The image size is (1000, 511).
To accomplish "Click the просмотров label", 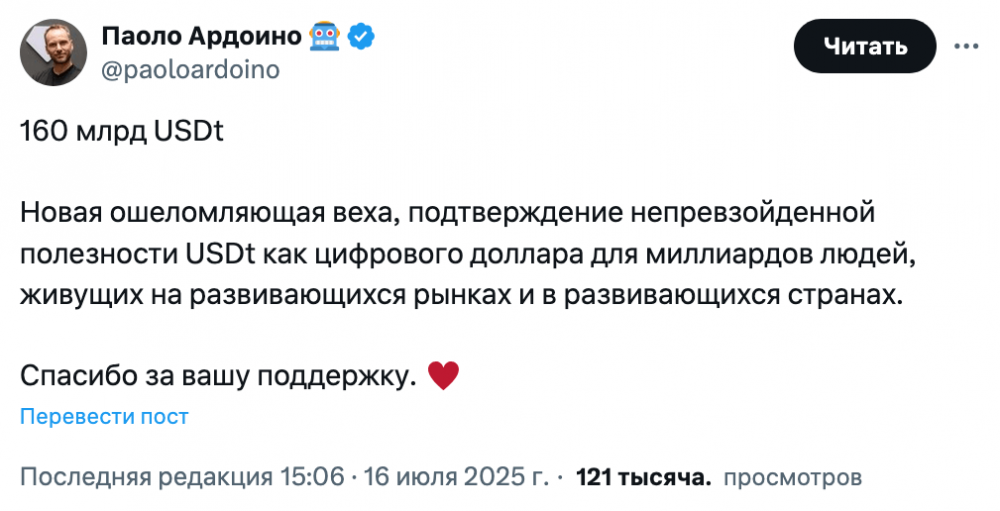I will click(793, 477).
